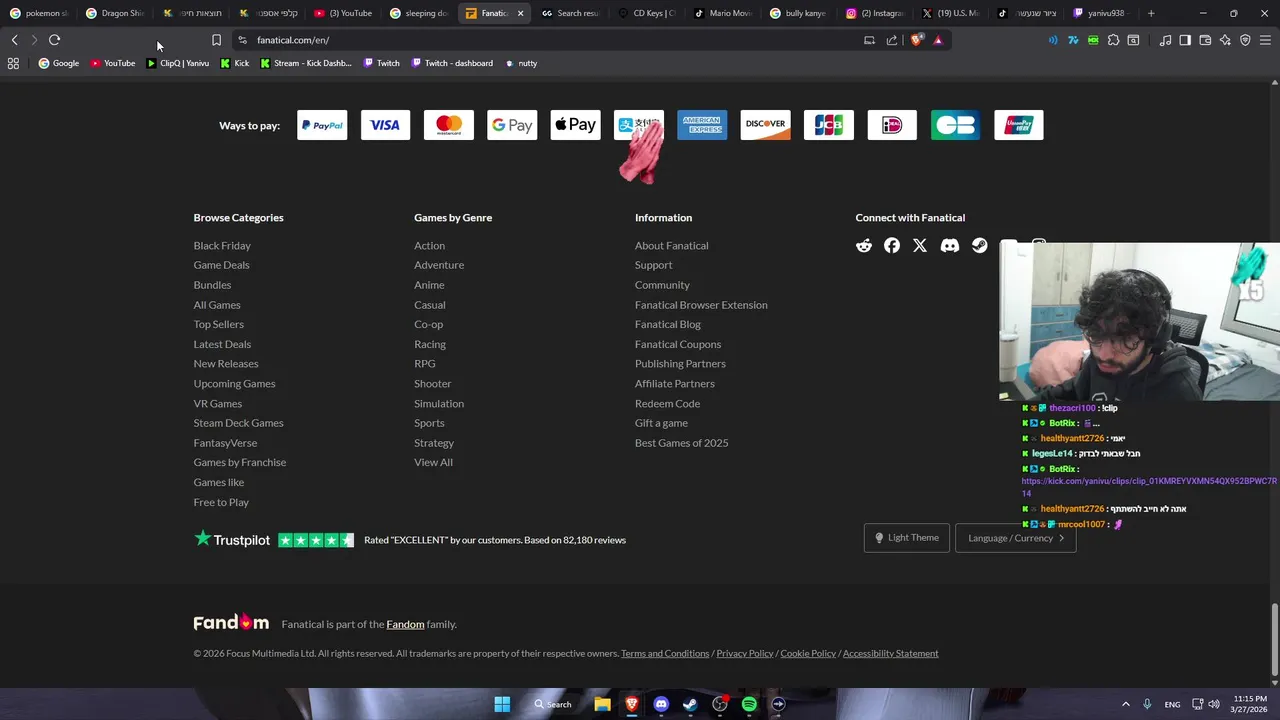Expand the Language / Currency selector
The image size is (1280, 720).
pos(1015,538)
